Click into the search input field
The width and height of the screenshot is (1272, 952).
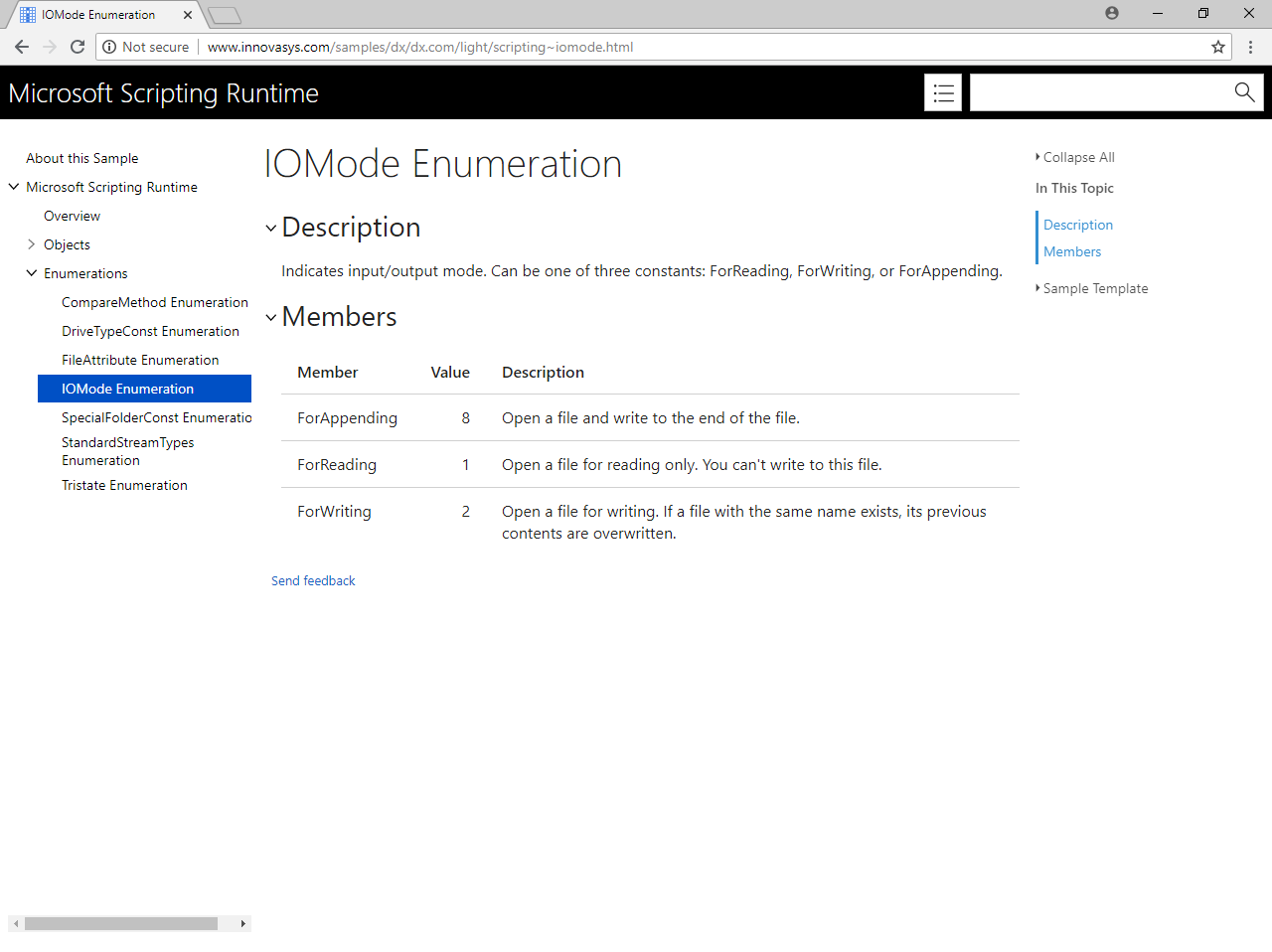click(1098, 92)
